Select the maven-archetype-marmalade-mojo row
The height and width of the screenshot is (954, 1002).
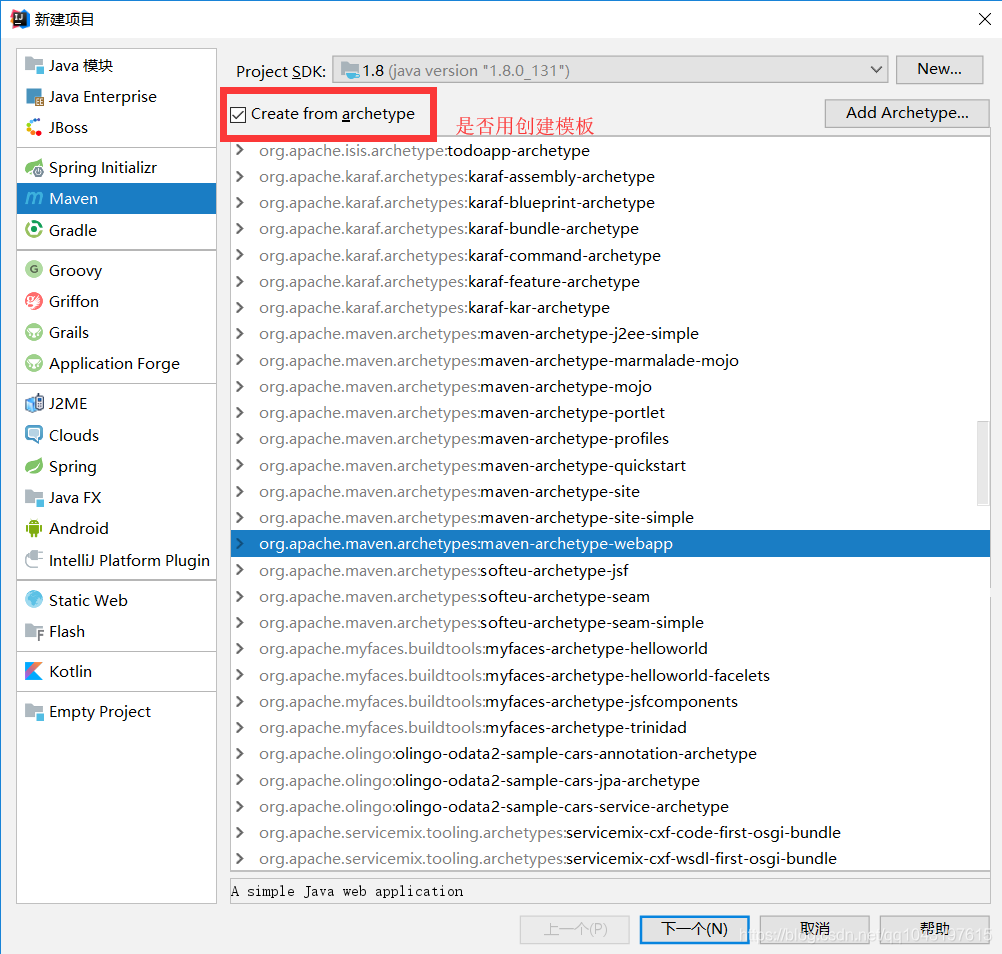pyautogui.click(x=610, y=360)
